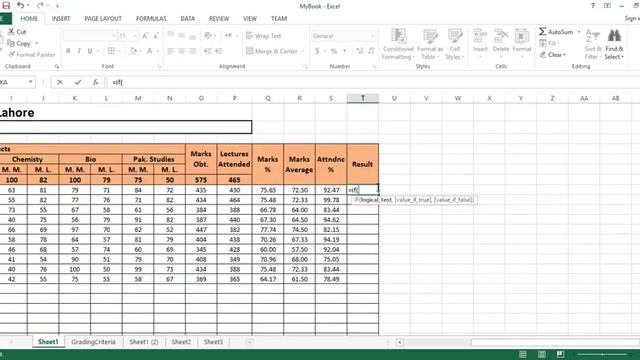Switch to the HOME ribbon tab

coord(29,18)
